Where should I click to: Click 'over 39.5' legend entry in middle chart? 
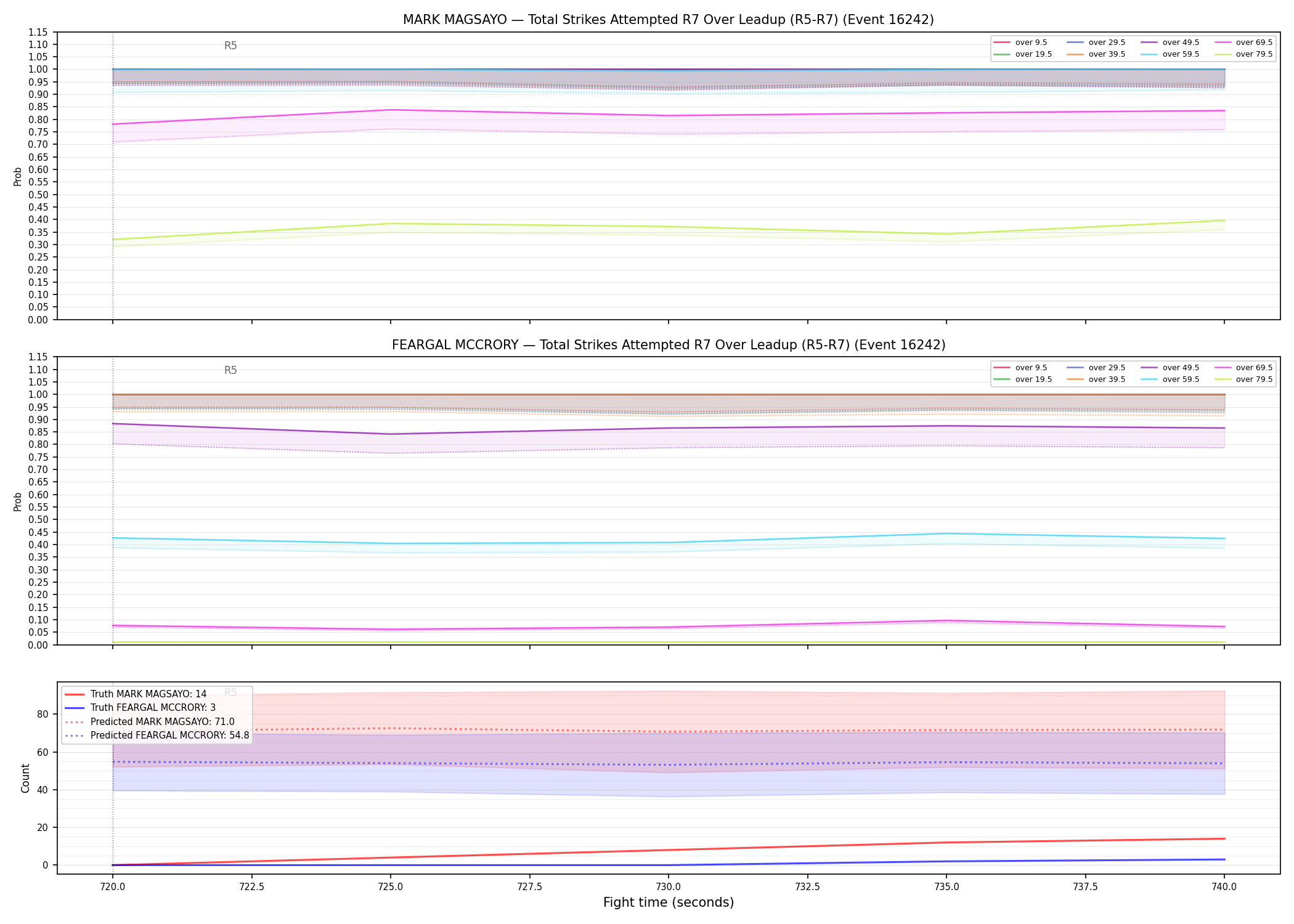1096,379
